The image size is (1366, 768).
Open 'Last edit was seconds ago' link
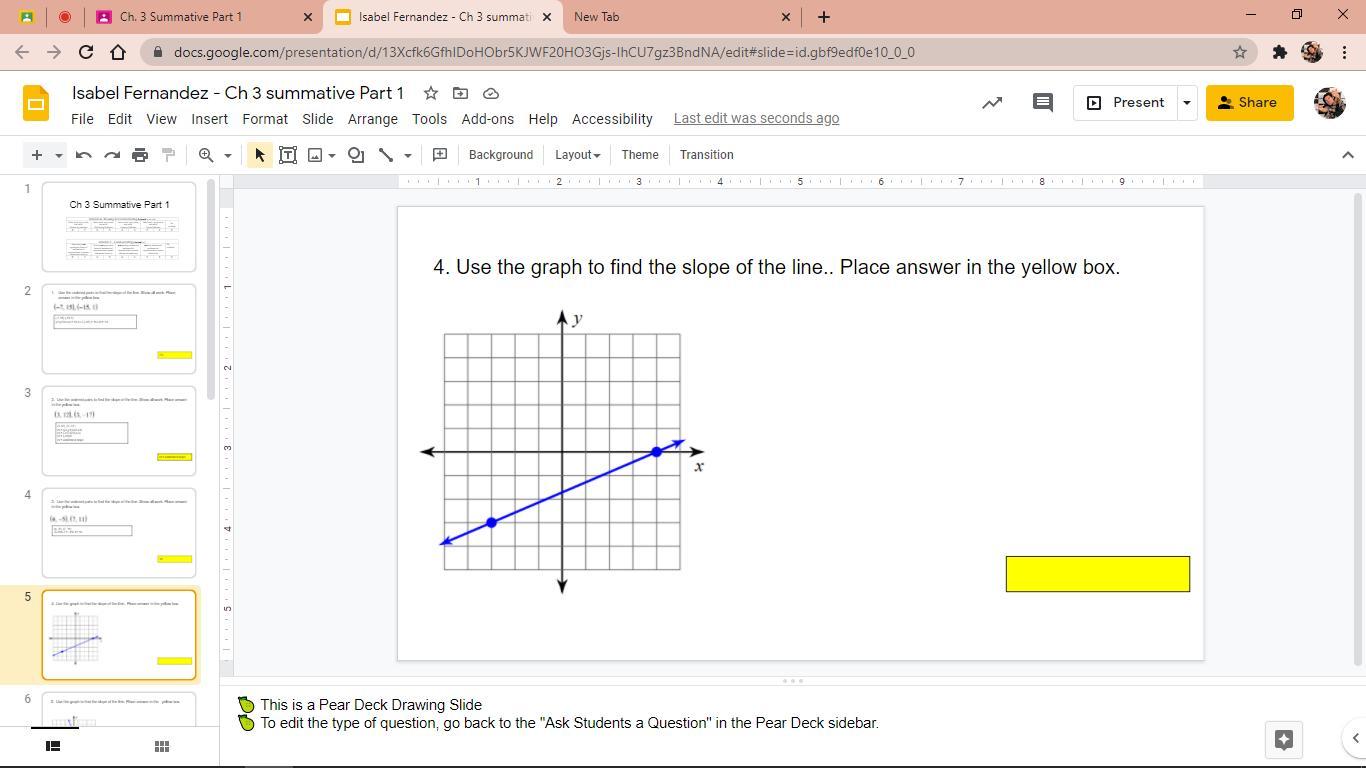[756, 118]
